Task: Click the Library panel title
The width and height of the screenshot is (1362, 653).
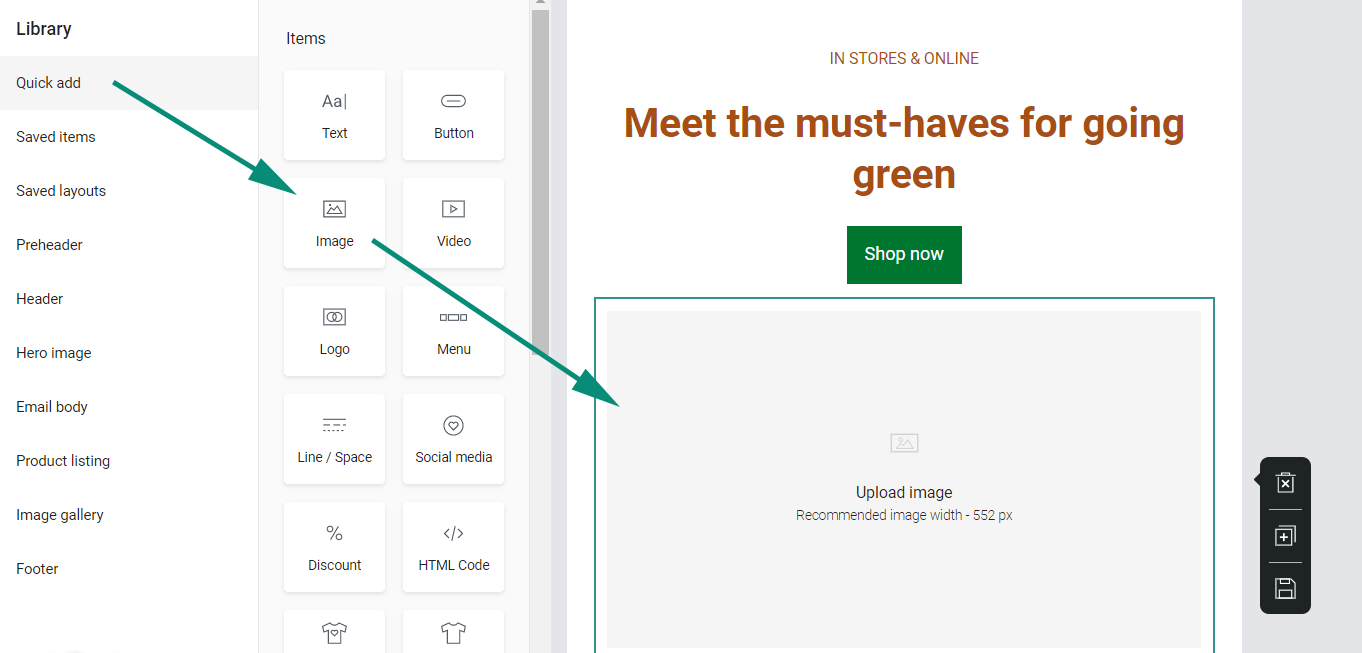Action: point(44,29)
